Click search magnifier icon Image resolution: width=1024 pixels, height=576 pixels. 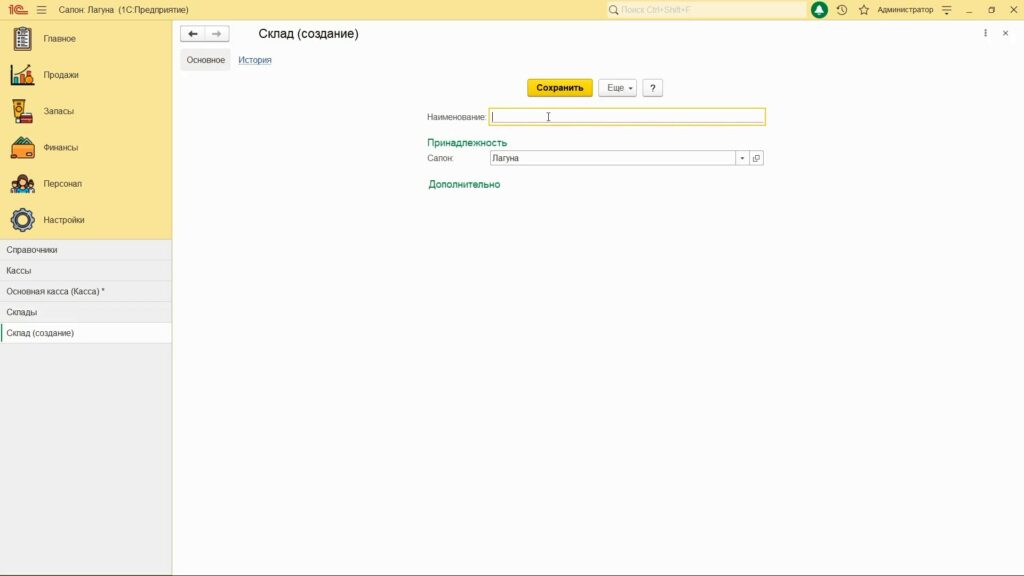pos(613,10)
